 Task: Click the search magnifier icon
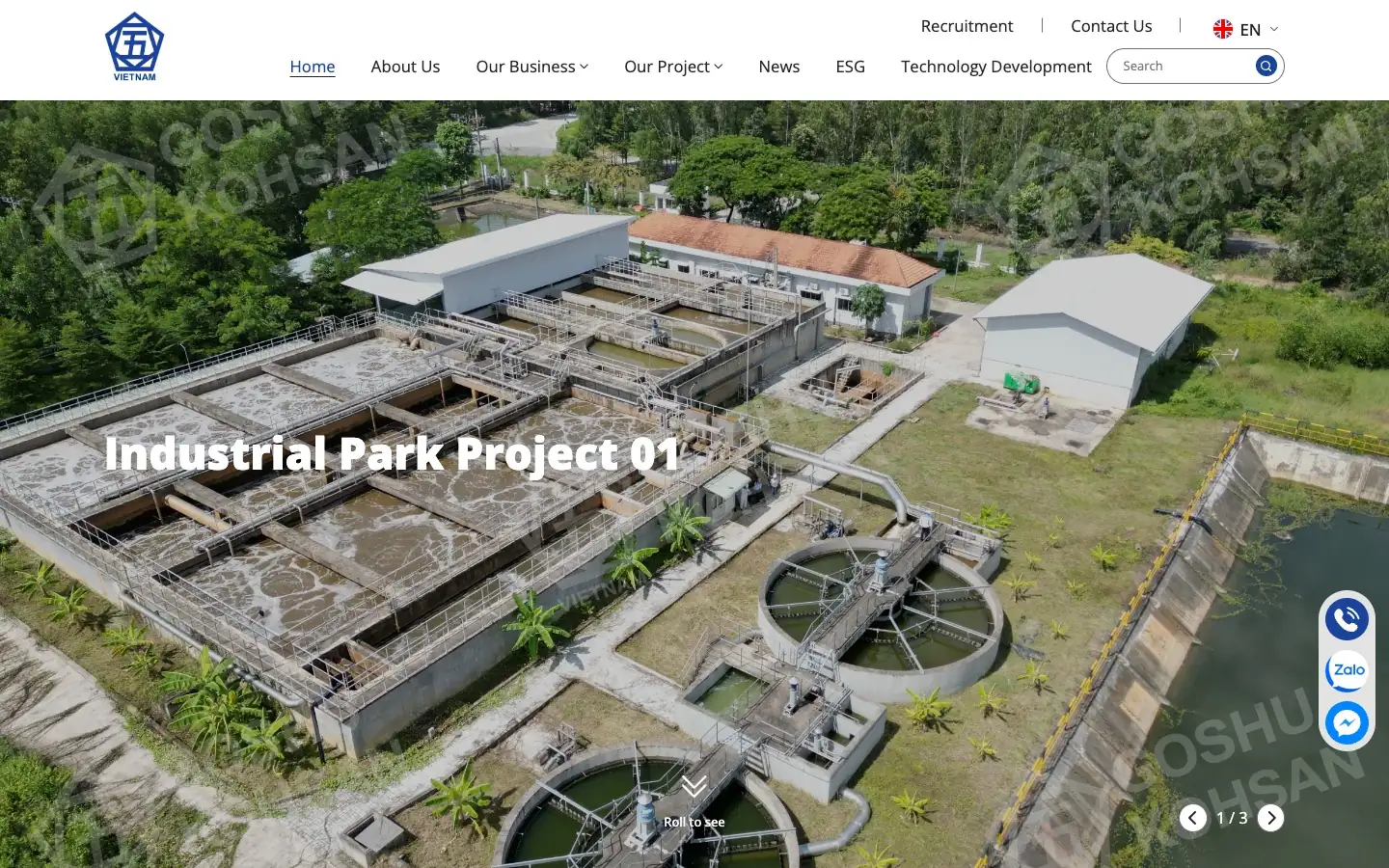tap(1266, 66)
